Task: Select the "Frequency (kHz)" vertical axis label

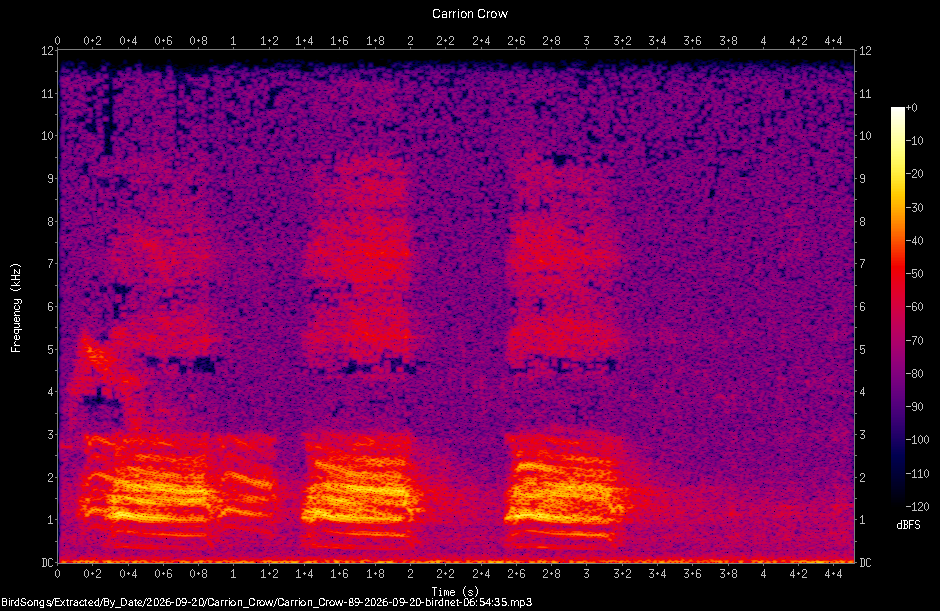Action: [16, 308]
